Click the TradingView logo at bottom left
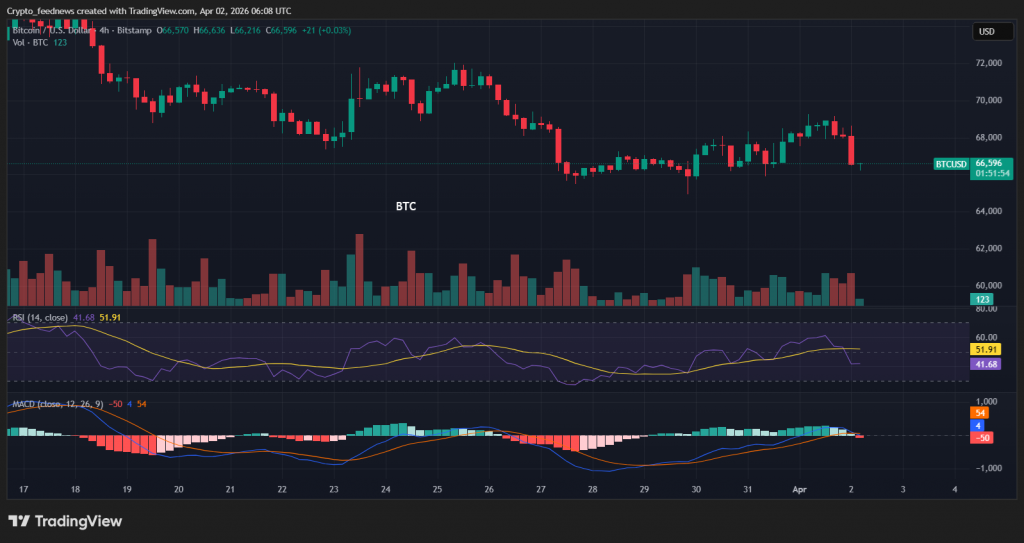Viewport: 1024px width, 543px height. pyautogui.click(x=65, y=521)
